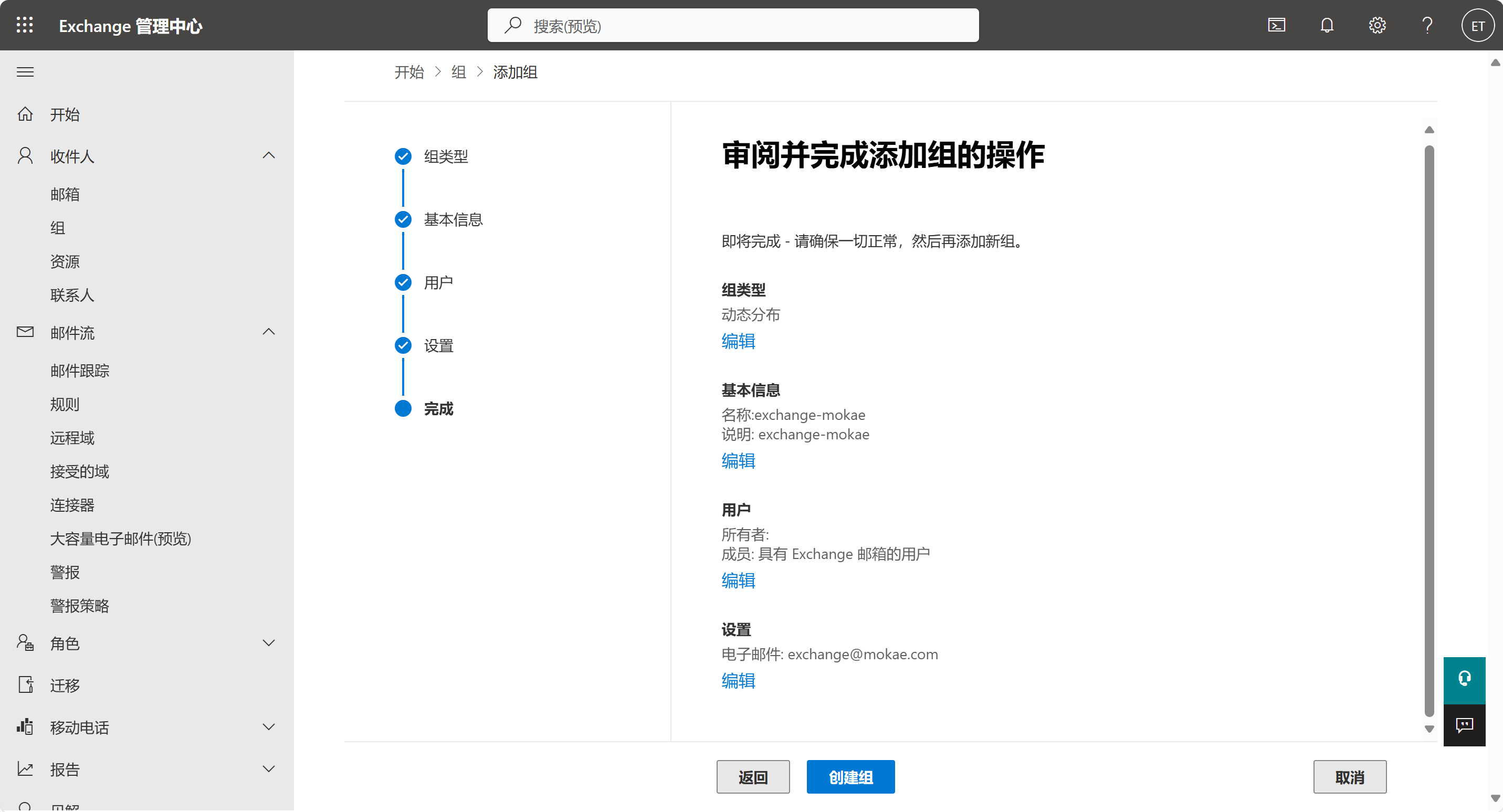Screen dimensions: 1503x812
Task: Click the mobile icon beside 移动电话
Action: 25,727
